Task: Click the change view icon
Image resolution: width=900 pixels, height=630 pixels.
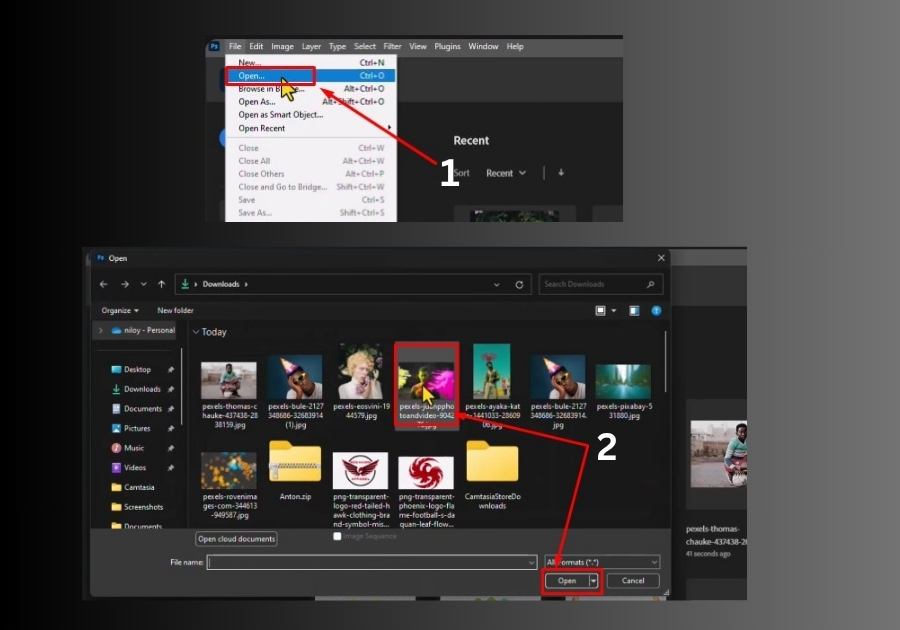Action: 600,310
